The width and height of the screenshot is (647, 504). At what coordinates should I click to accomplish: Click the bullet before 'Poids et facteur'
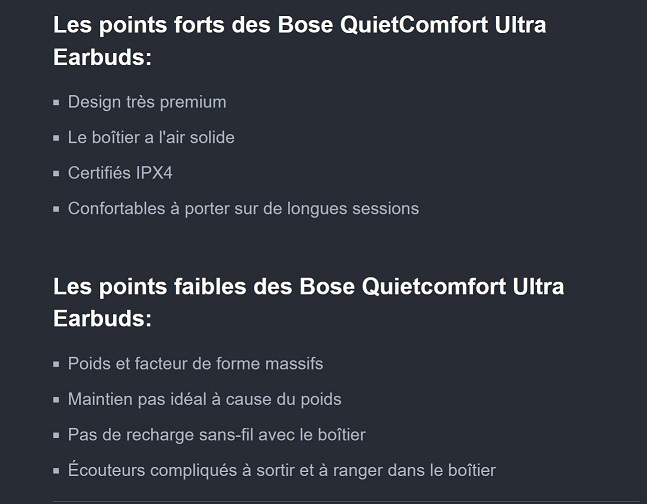57,365
